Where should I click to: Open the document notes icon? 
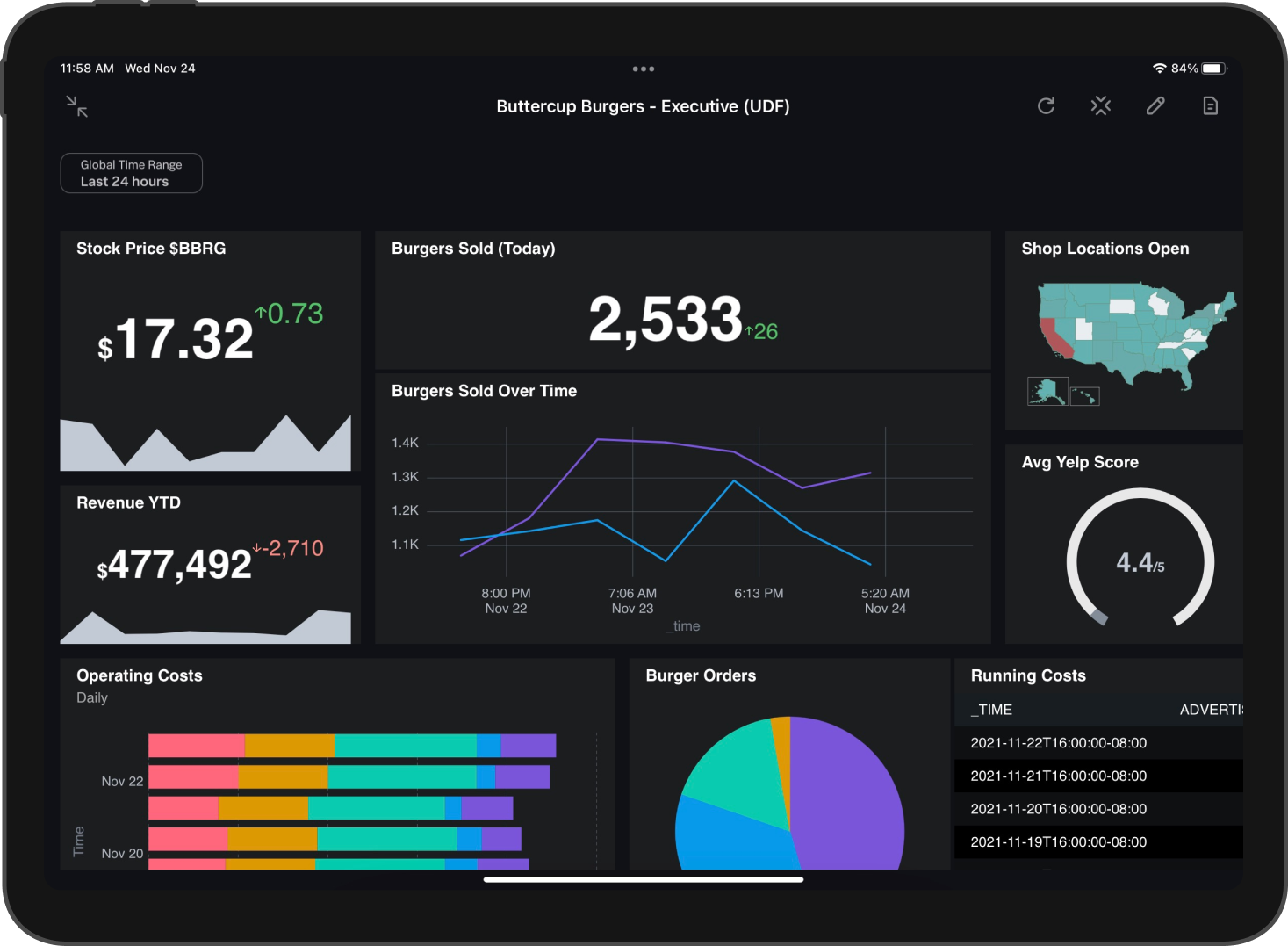(x=1210, y=106)
